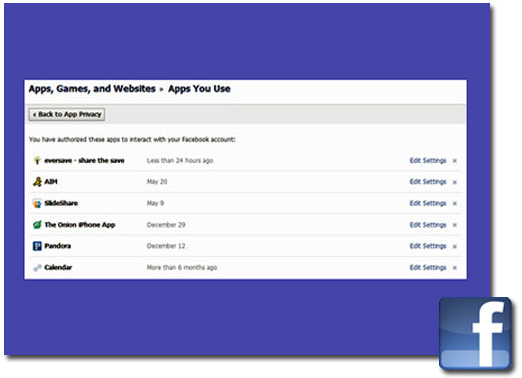Go back to App Privacy
The height and width of the screenshot is (378, 522).
click(x=67, y=114)
